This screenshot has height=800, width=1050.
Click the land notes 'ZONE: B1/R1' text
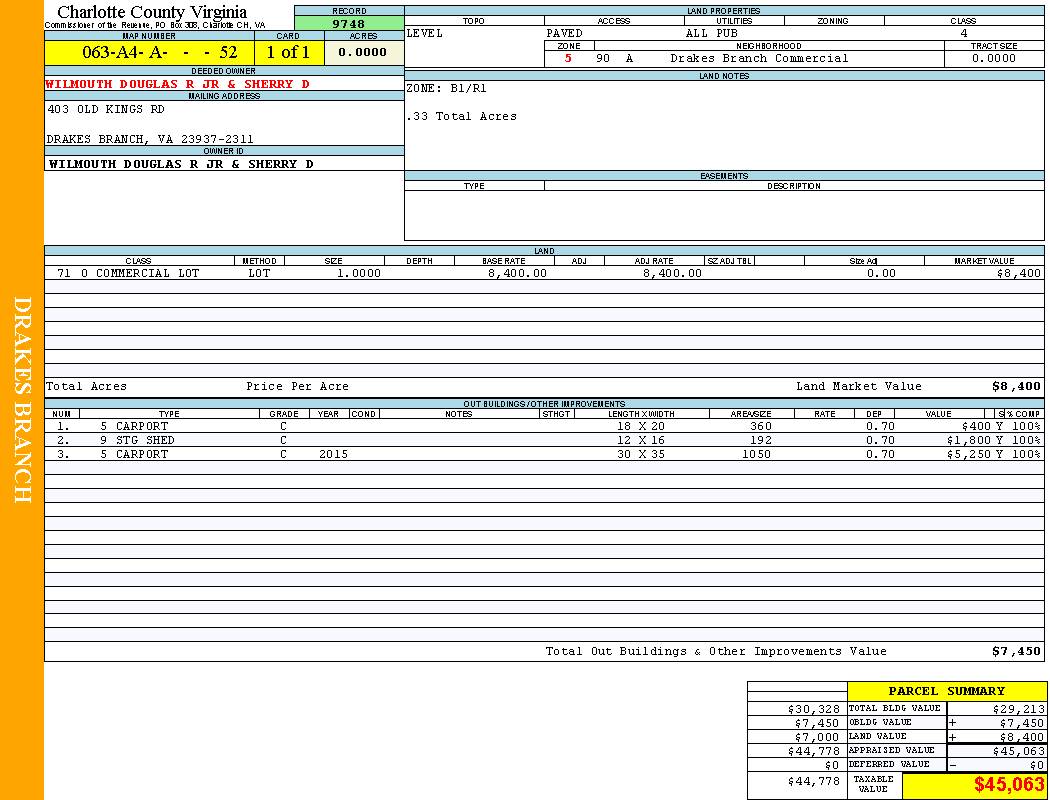(448, 88)
